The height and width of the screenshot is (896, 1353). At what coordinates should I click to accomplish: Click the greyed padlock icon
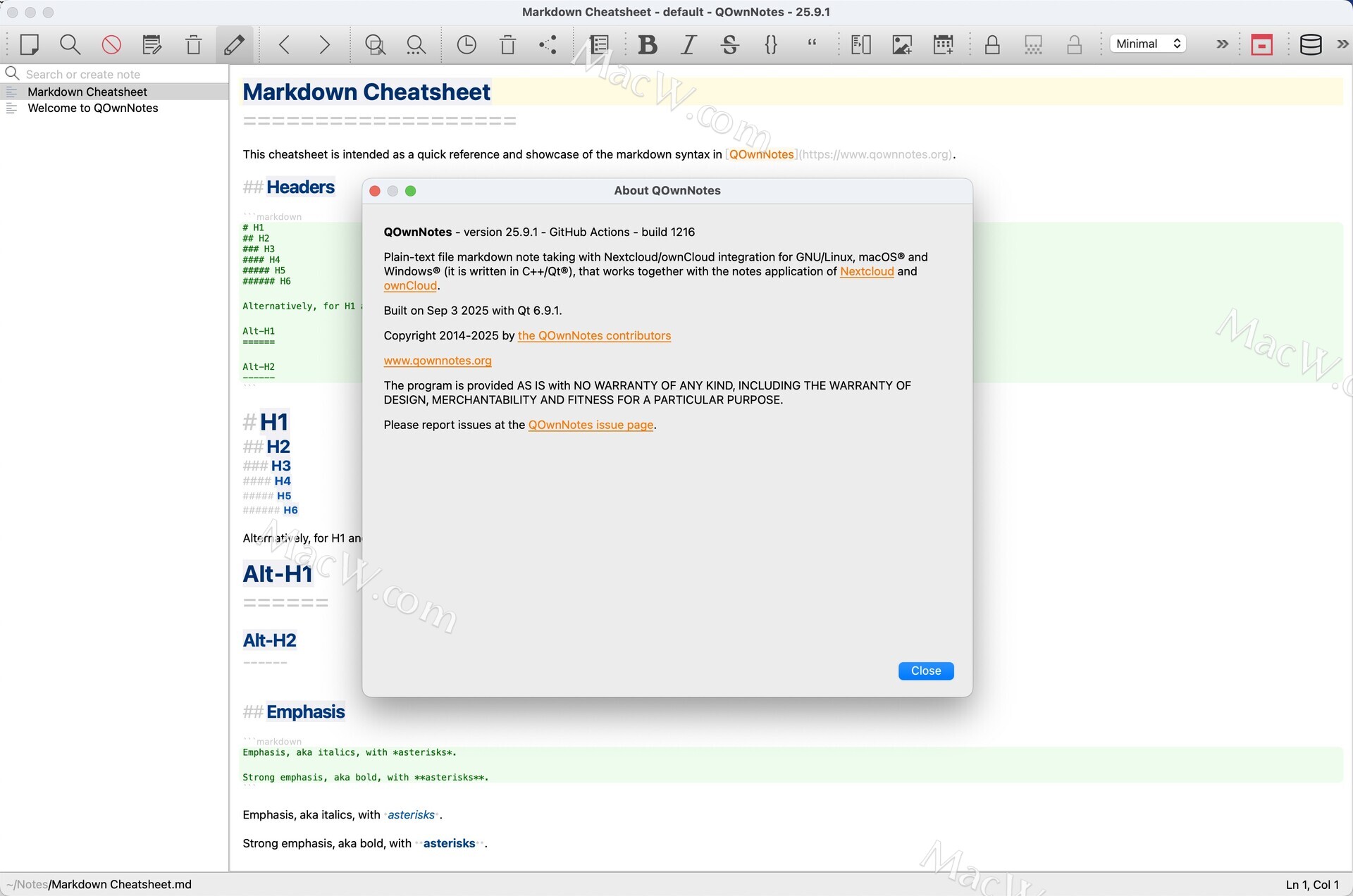(1074, 44)
